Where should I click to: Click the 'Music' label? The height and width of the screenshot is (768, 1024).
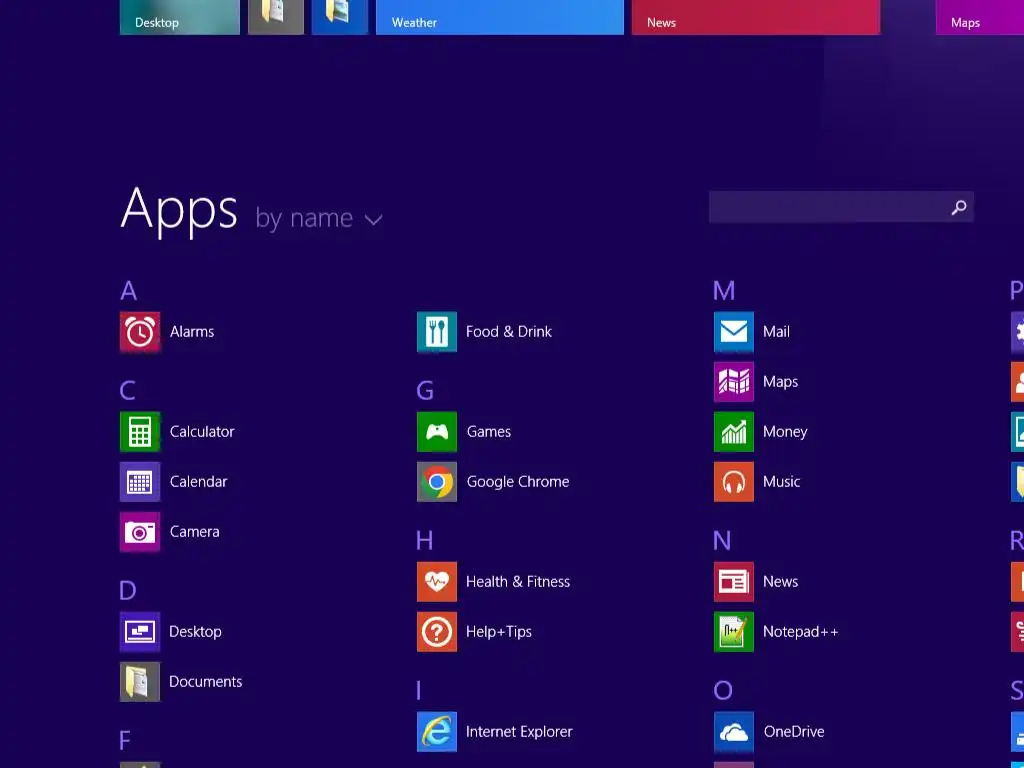pos(782,482)
